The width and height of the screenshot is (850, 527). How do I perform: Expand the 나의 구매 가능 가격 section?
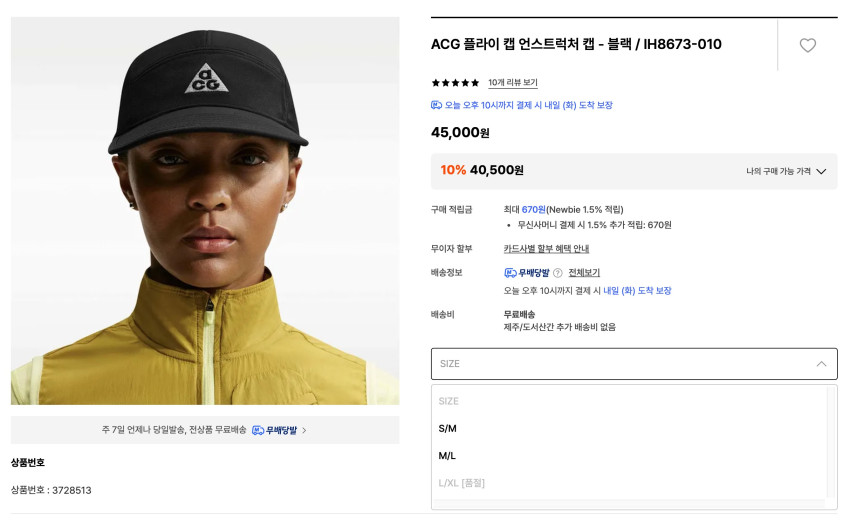786,171
